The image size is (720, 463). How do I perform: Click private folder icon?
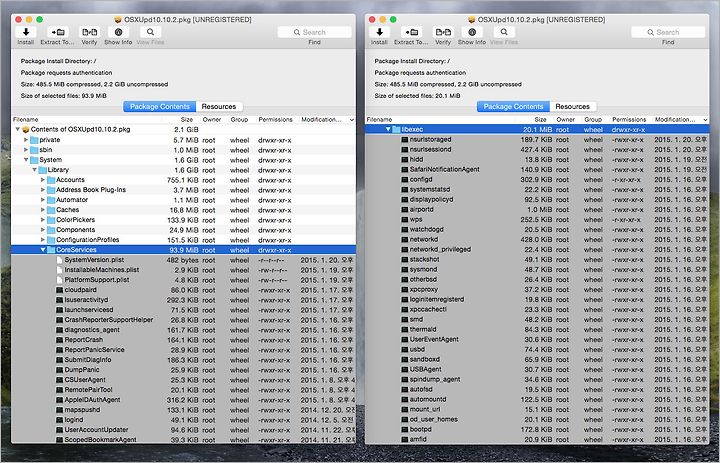(x=34, y=140)
